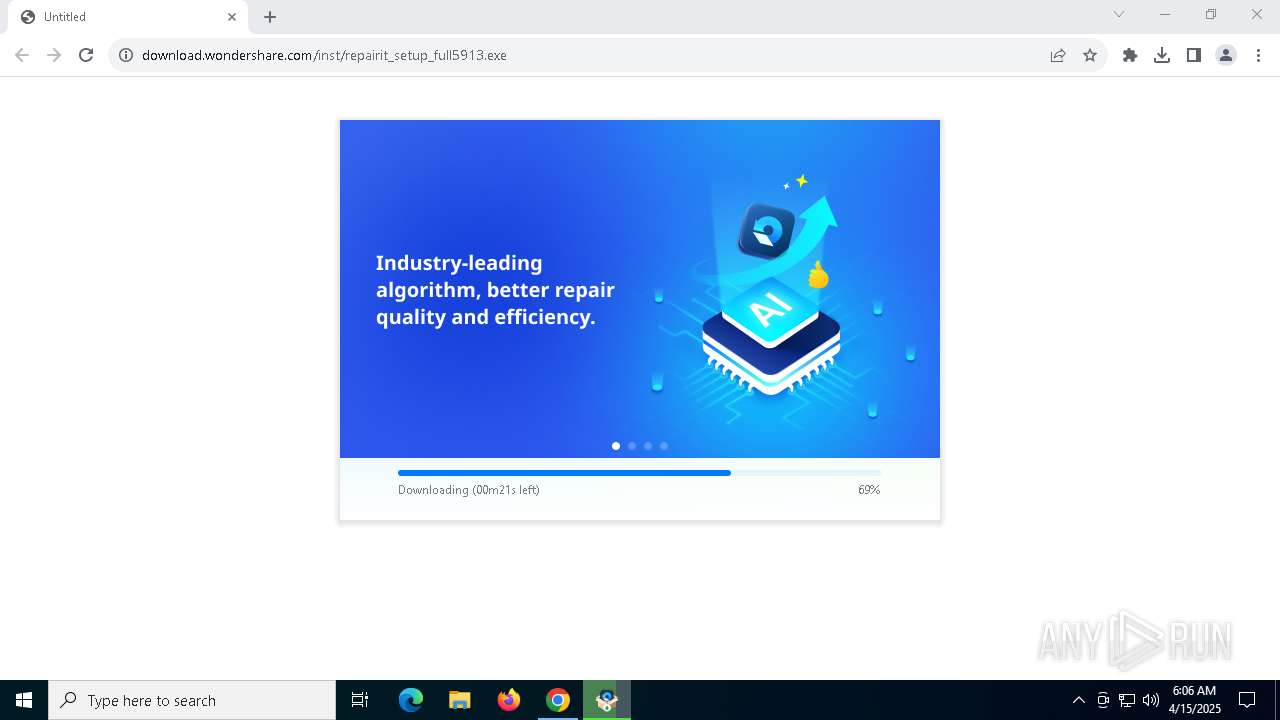Switch to Repairit installer on taskbar
This screenshot has height=720, width=1280.
pyautogui.click(x=607, y=700)
